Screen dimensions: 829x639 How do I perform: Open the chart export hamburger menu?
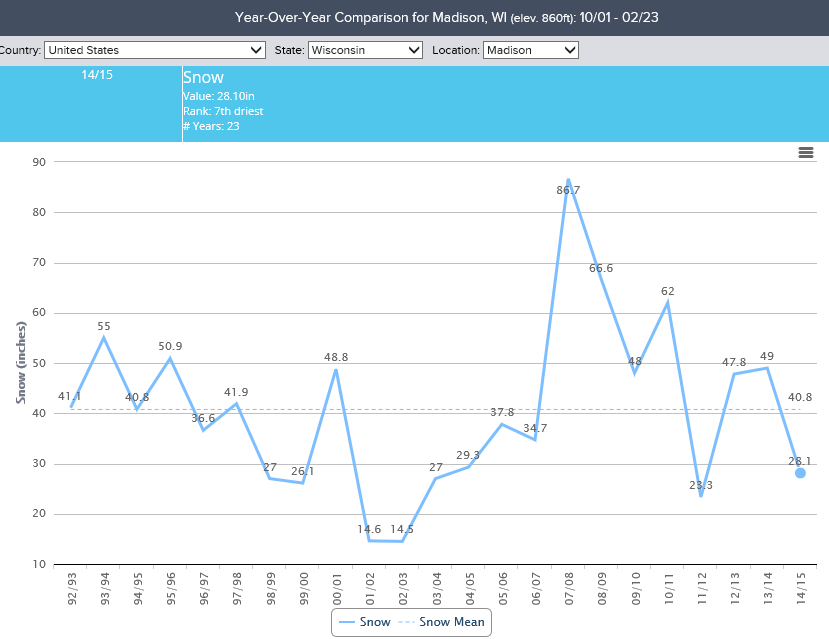pos(806,153)
